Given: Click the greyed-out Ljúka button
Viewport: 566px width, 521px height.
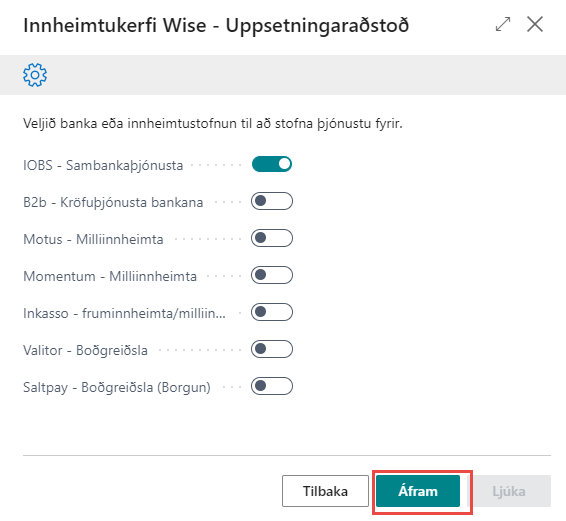Looking at the screenshot, I should tap(509, 491).
